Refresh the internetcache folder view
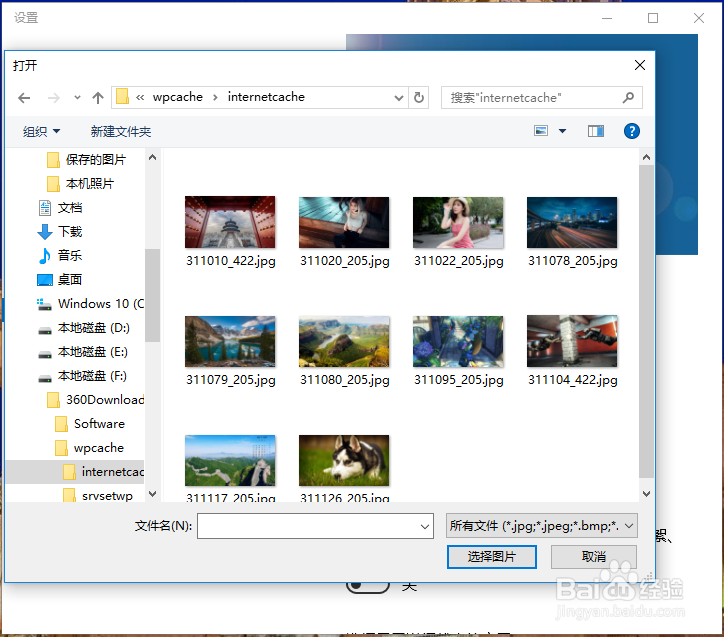 pos(419,97)
